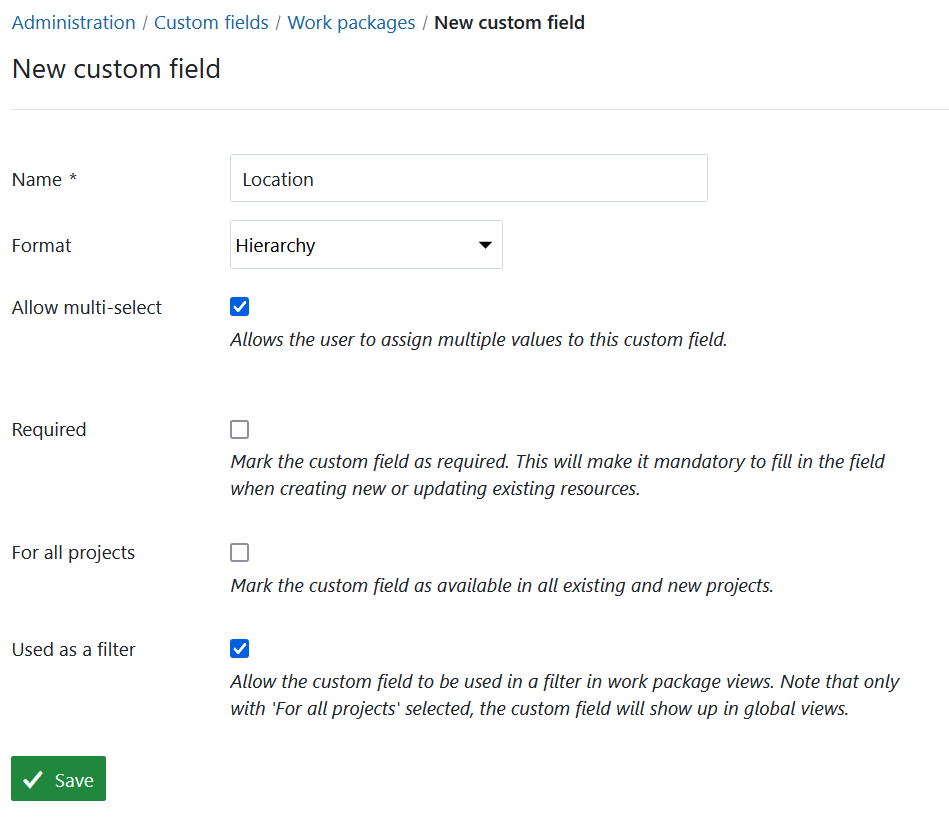This screenshot has height=817, width=949.
Task: Open the Format dropdown showing Hierarchy
Action: point(366,244)
